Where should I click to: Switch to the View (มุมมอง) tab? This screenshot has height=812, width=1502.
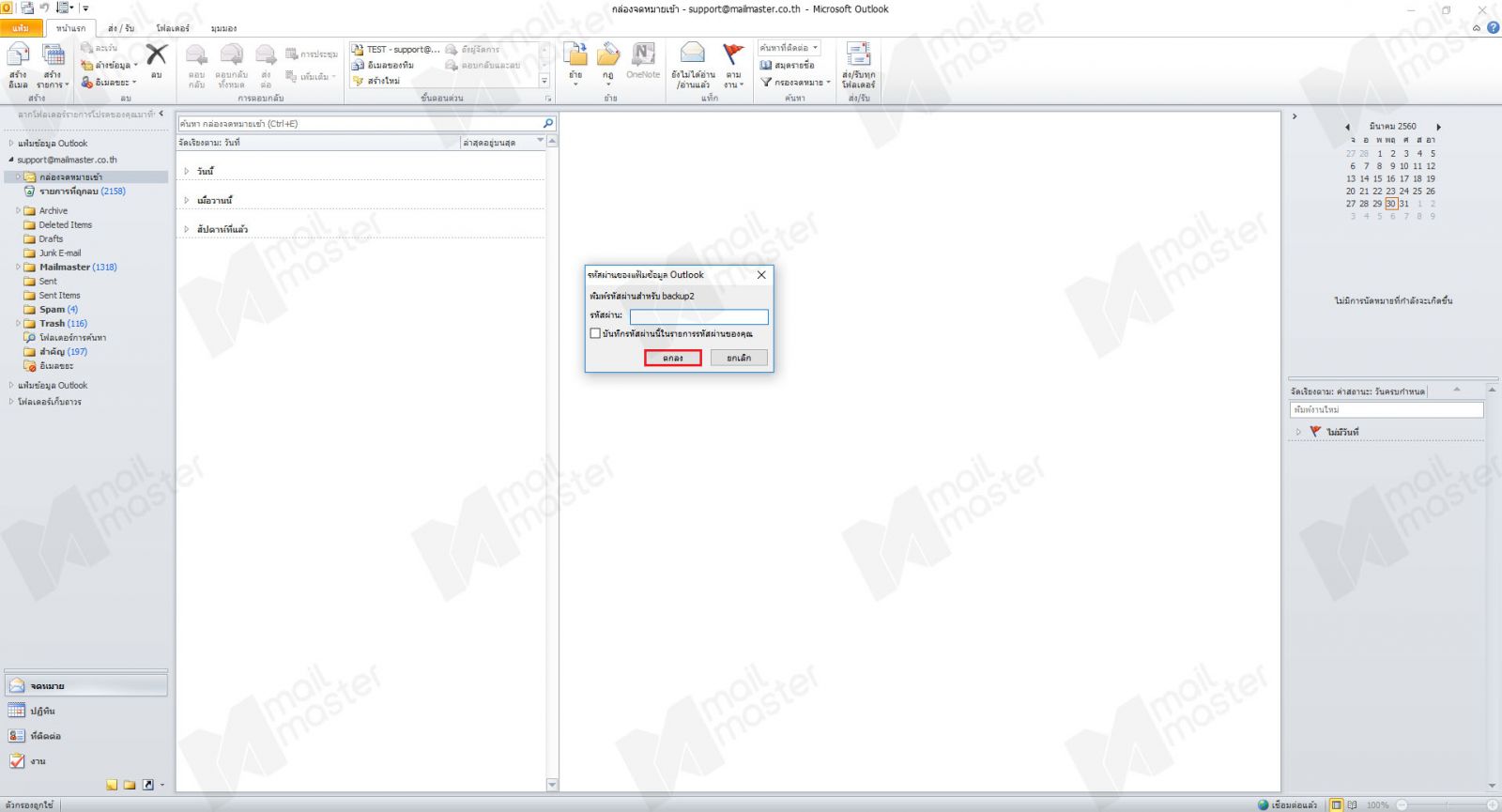pos(223,28)
